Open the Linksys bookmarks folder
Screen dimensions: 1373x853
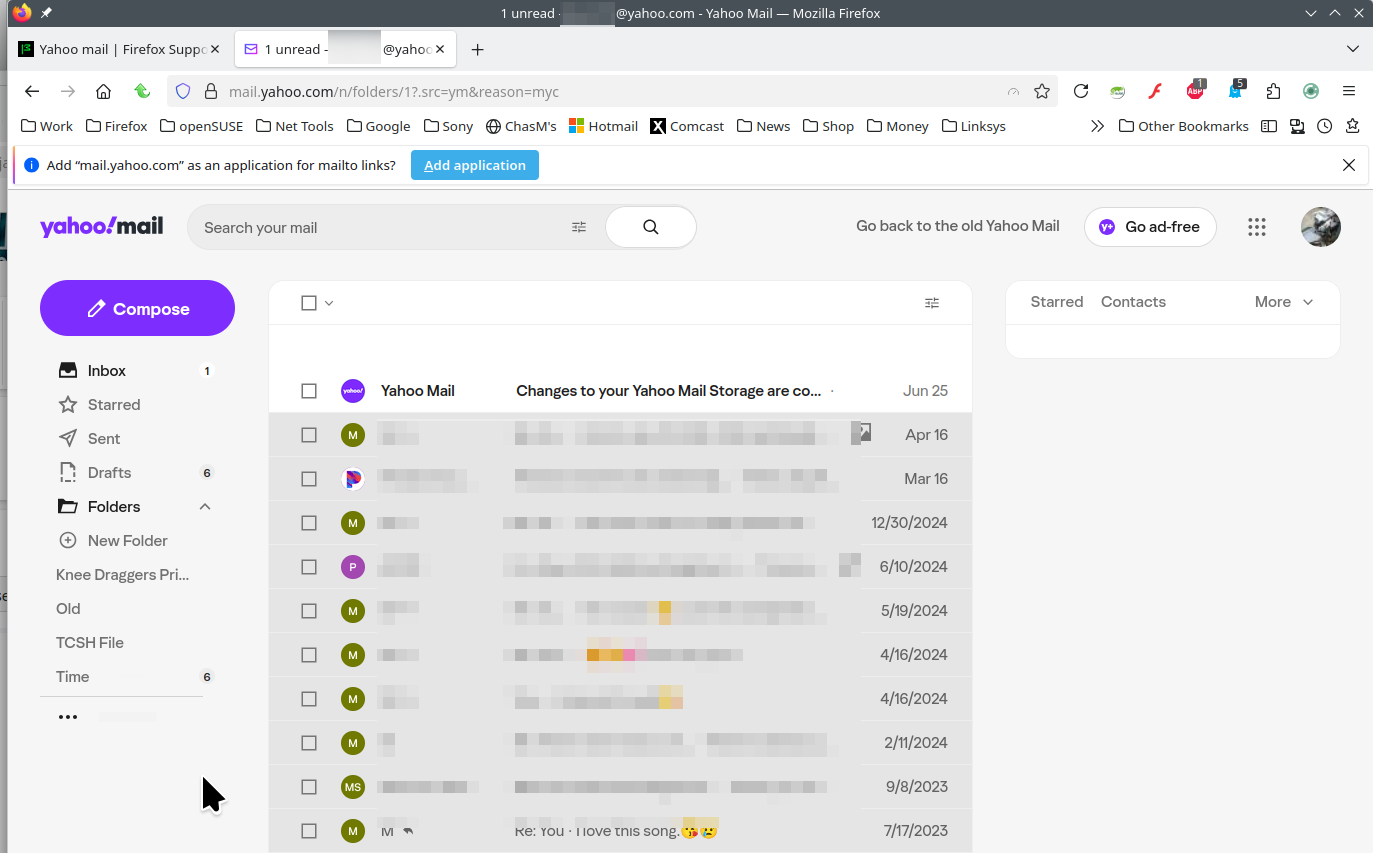pos(974,126)
